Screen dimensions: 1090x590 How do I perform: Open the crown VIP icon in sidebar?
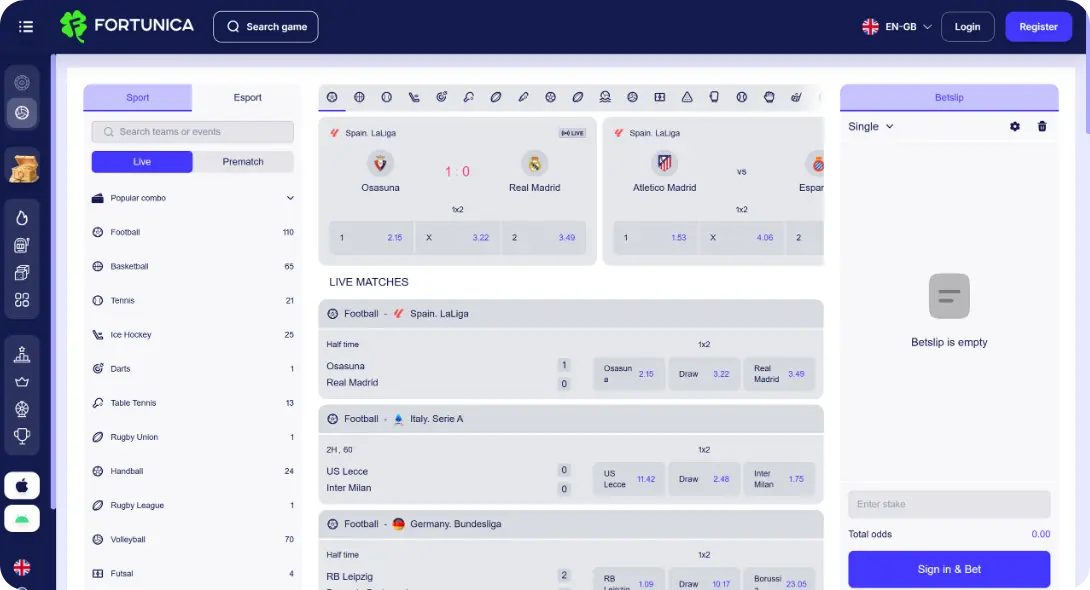click(22, 382)
